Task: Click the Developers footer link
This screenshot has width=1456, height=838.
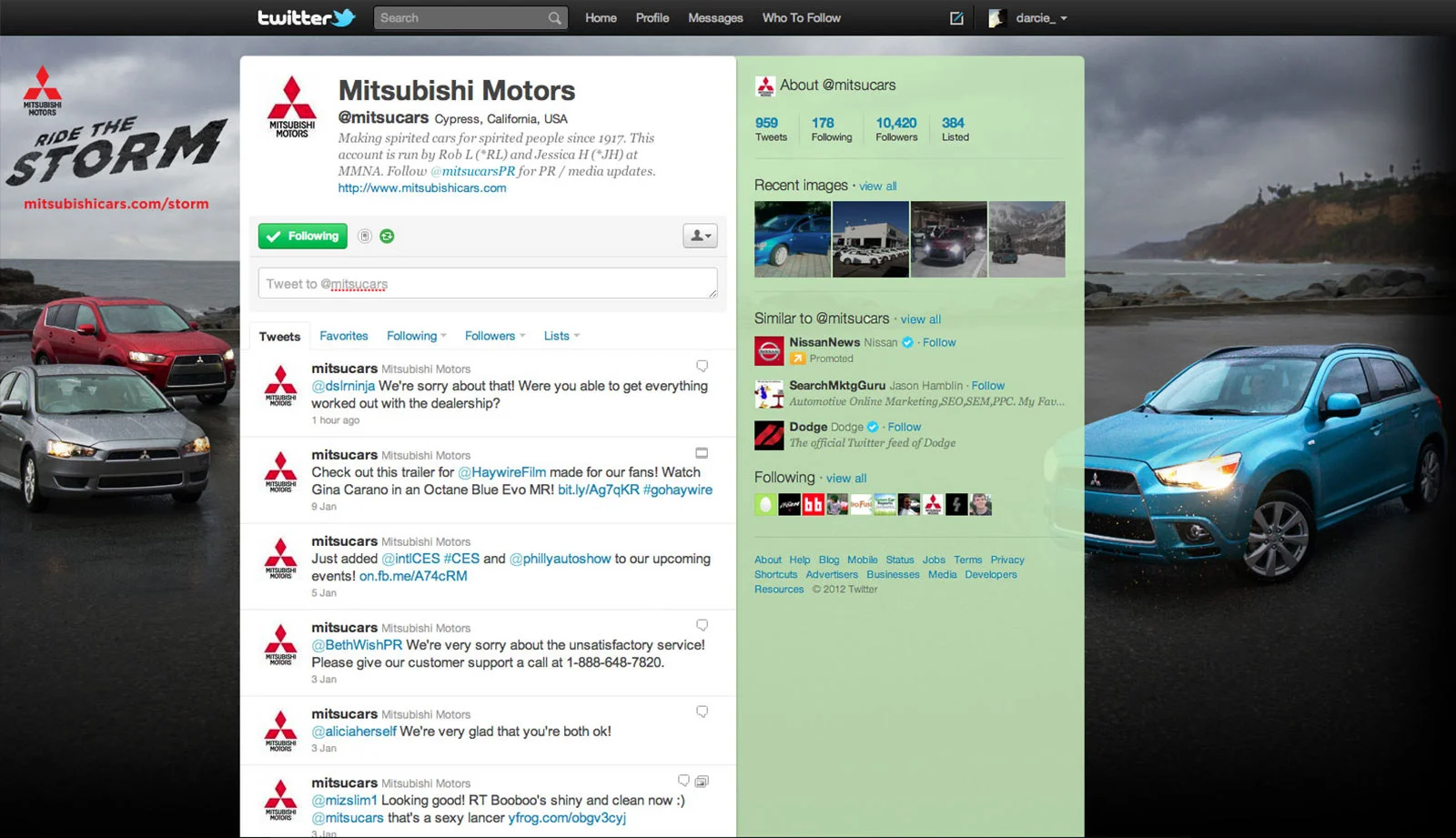Action: click(991, 574)
